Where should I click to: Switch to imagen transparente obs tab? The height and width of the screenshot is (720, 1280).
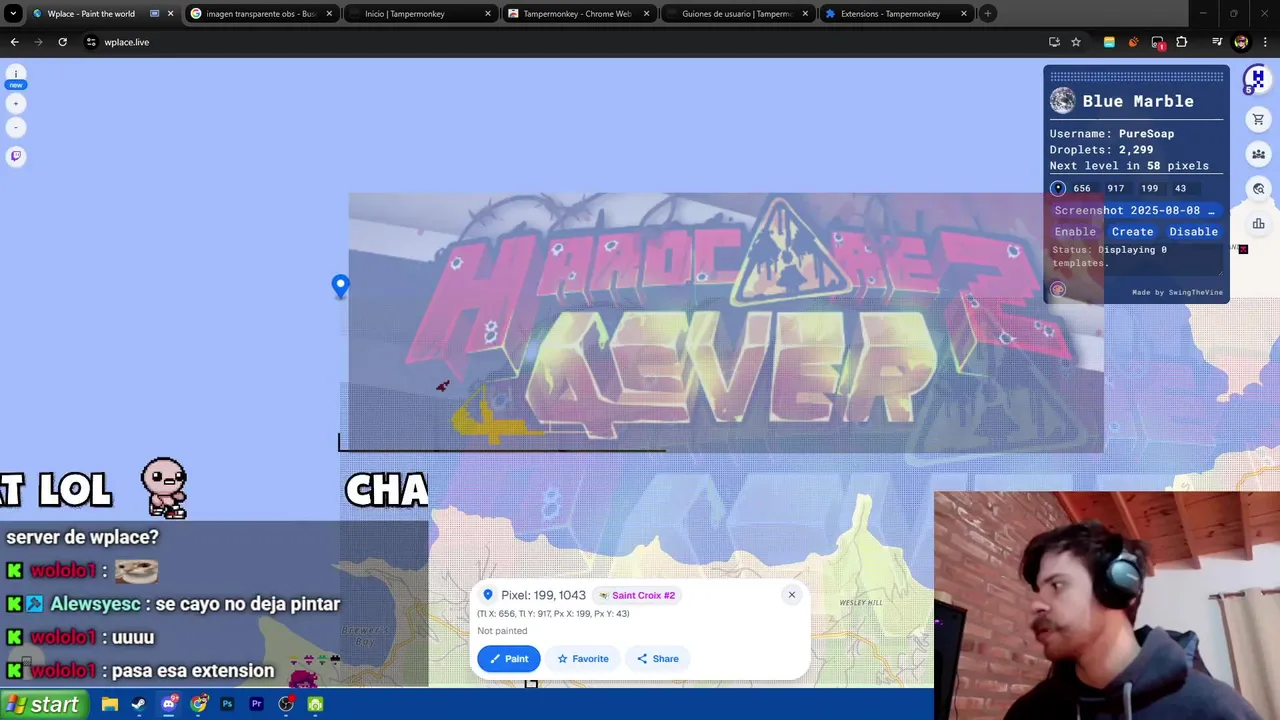[x=260, y=14]
